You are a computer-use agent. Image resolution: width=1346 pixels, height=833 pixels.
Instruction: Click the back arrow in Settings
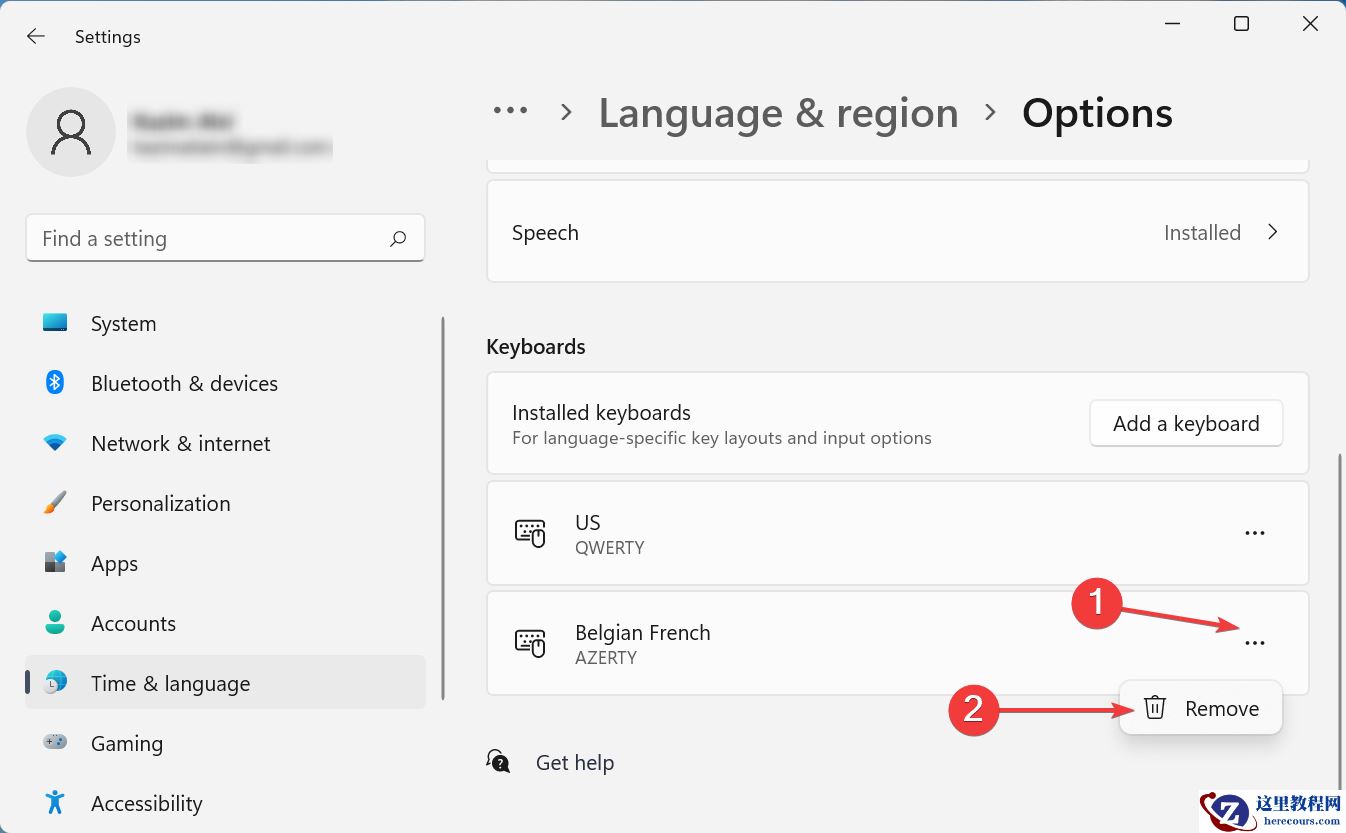[36, 36]
